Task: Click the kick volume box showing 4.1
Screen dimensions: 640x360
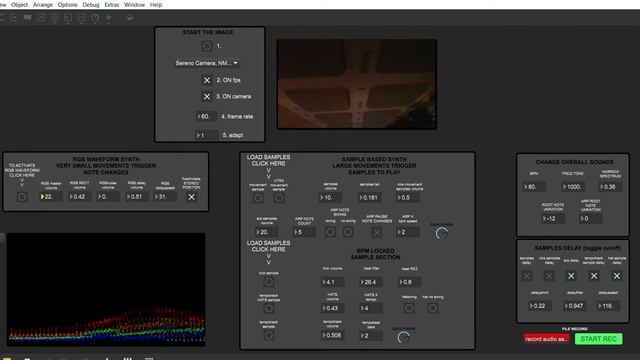Action: [x=332, y=282]
